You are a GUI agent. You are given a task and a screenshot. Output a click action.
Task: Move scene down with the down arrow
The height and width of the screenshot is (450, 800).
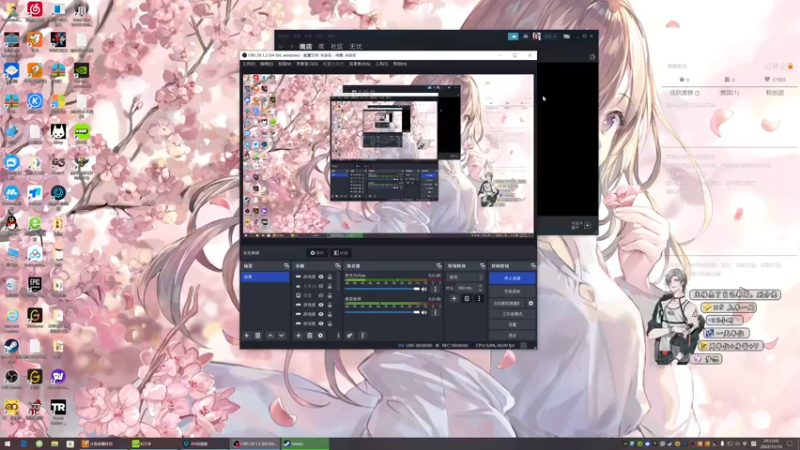click(x=282, y=336)
